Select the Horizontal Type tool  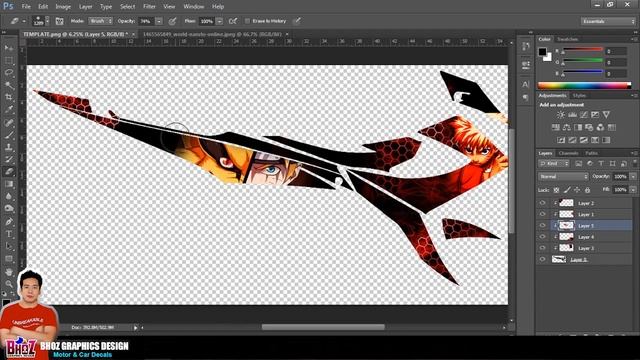(x=9, y=234)
